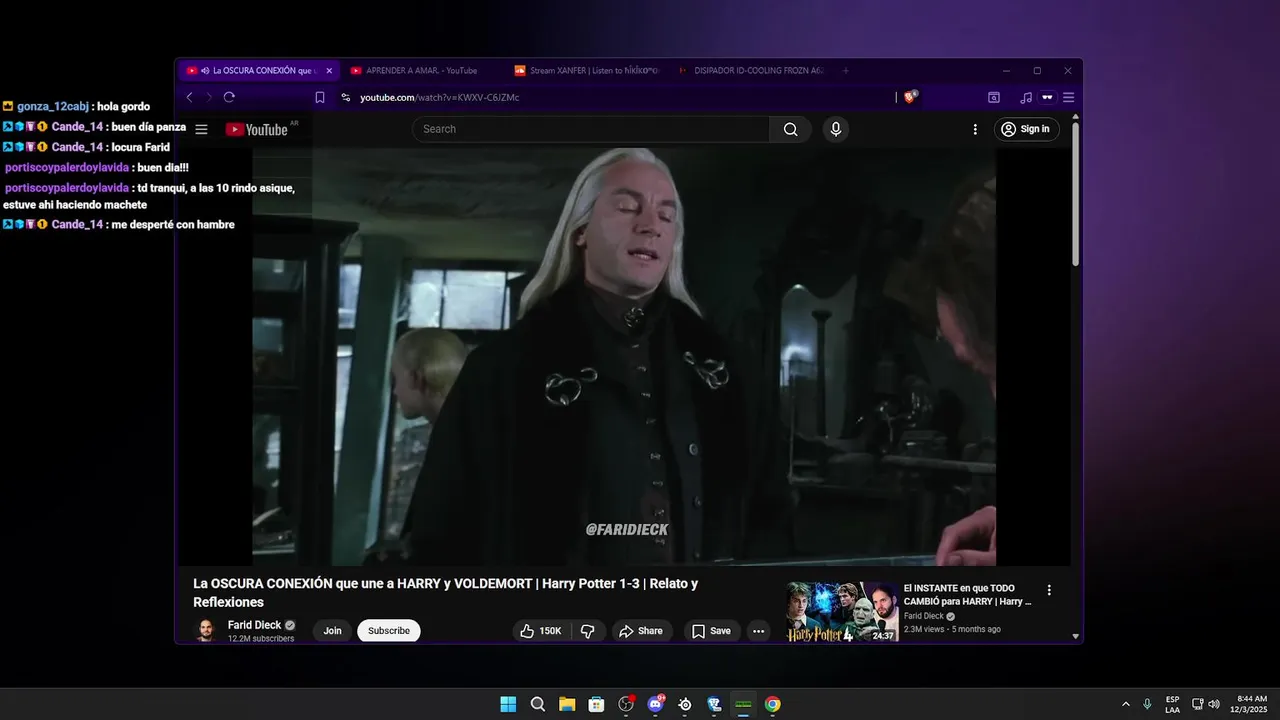
Task: Open Google Chrome from the taskbar
Action: point(773,704)
